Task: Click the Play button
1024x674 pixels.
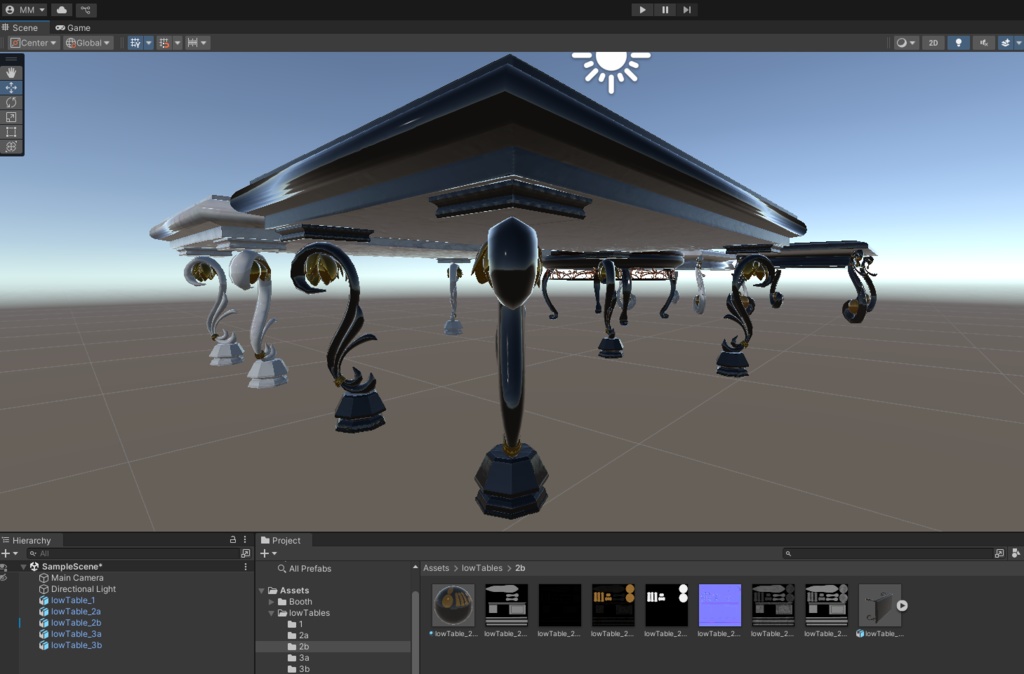Action: (x=643, y=10)
